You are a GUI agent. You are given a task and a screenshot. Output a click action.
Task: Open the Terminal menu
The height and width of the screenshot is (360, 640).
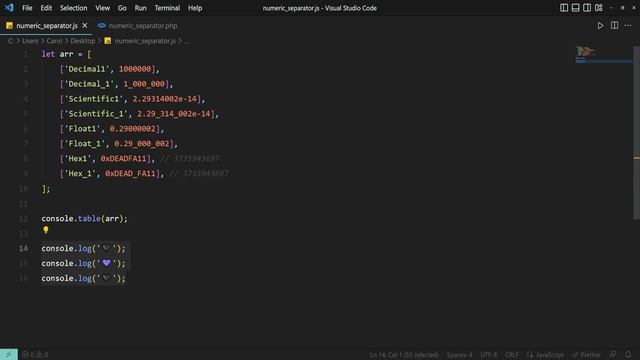pos(167,8)
